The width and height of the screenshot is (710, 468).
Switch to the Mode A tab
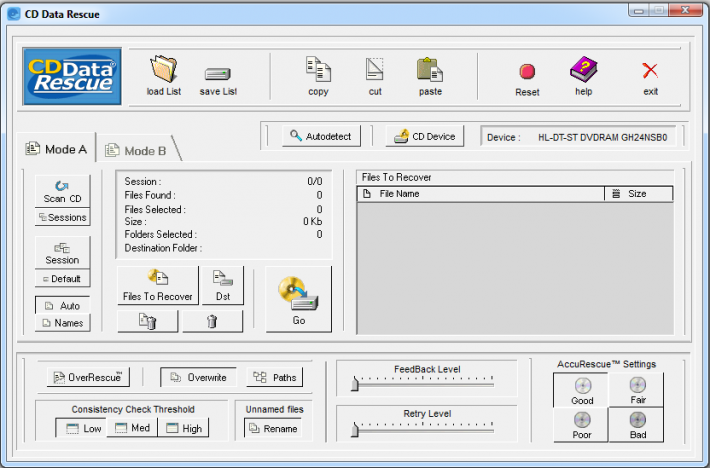tap(57, 149)
